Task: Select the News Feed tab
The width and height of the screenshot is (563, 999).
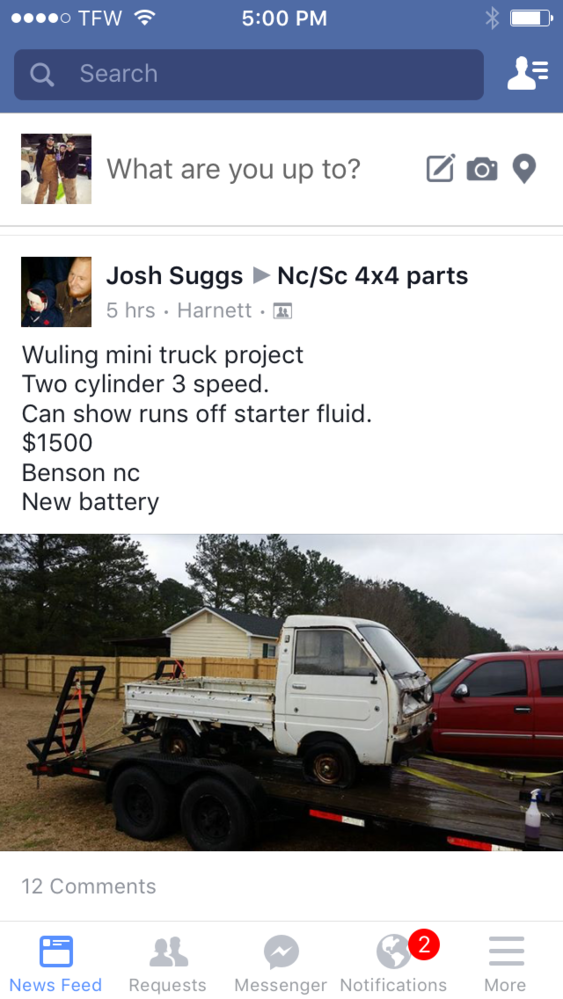Action: [x=56, y=962]
